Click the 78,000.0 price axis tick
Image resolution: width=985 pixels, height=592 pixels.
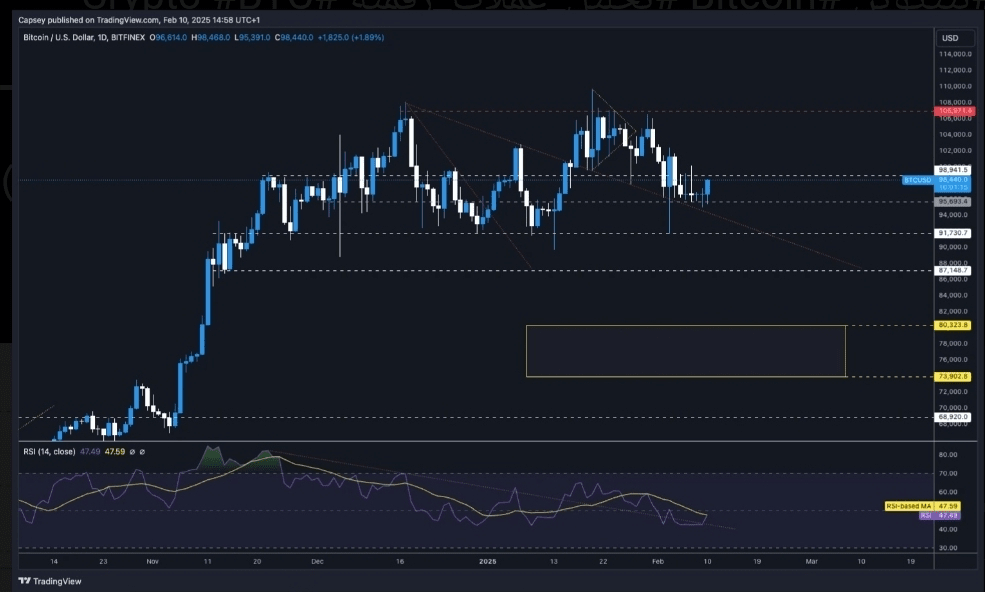955,344
